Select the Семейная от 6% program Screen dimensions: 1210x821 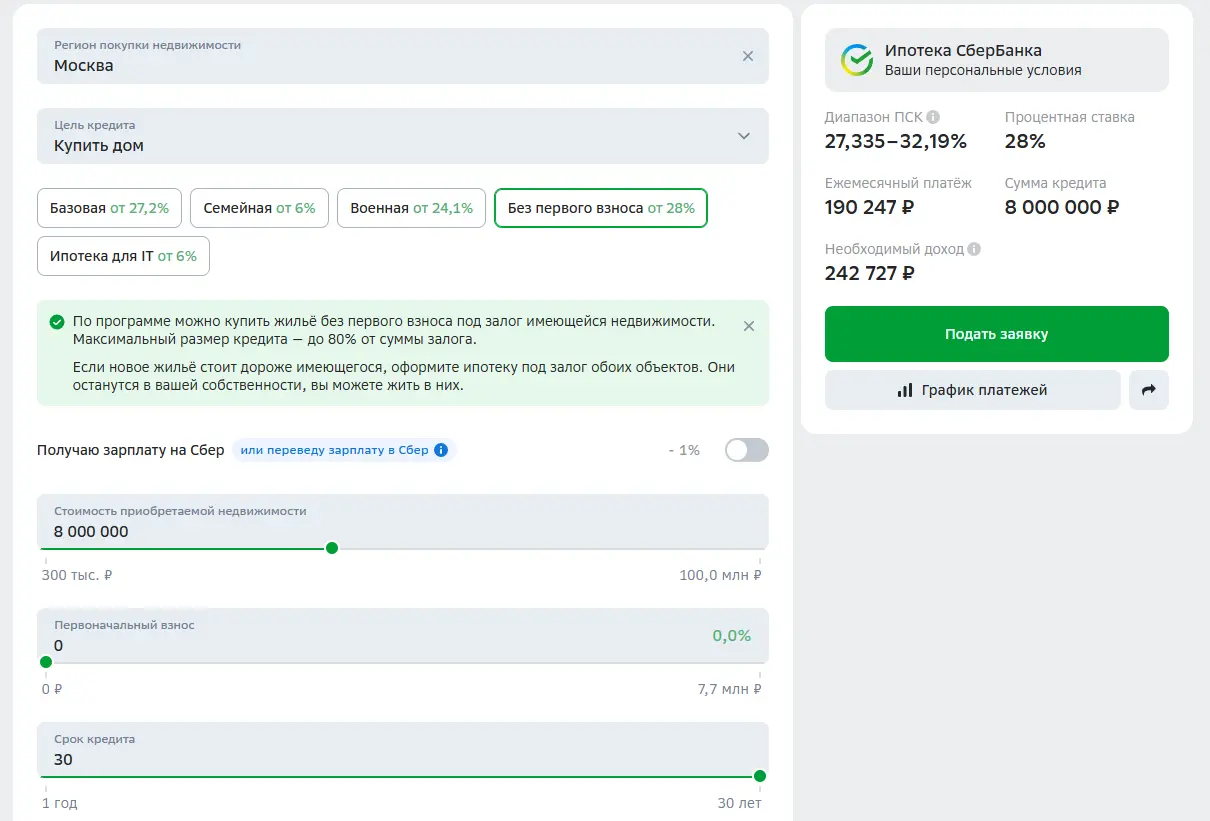tap(259, 208)
